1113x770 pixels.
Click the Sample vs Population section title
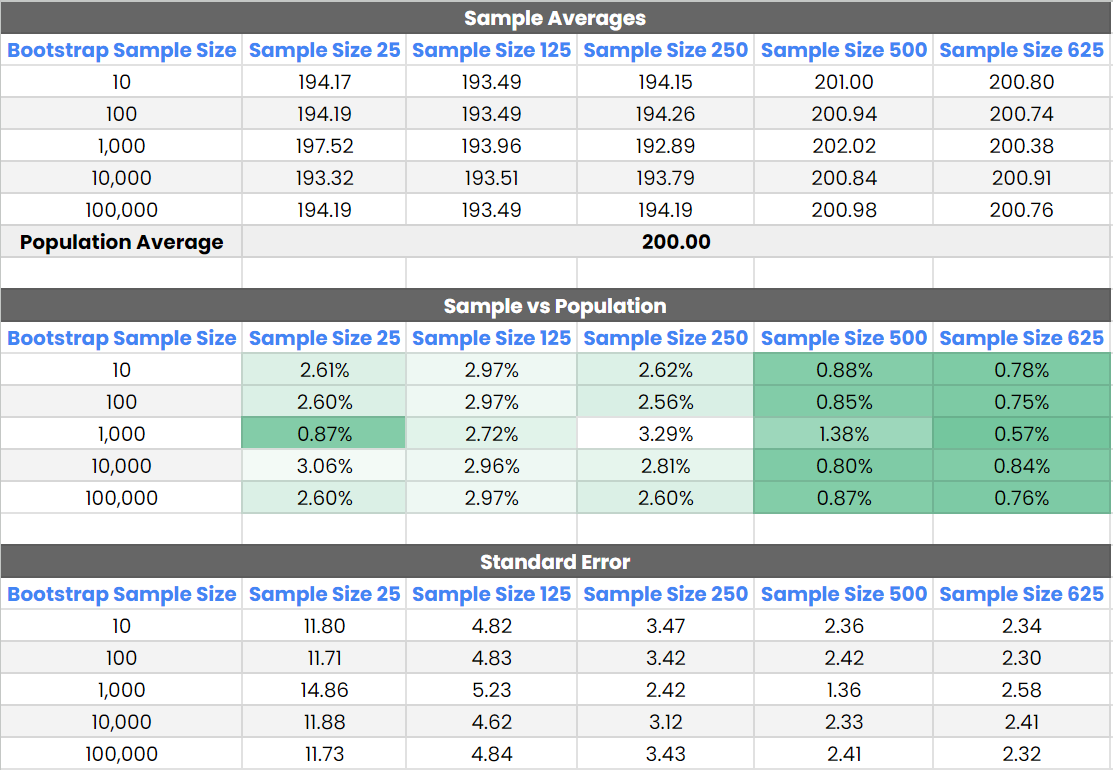(555, 306)
